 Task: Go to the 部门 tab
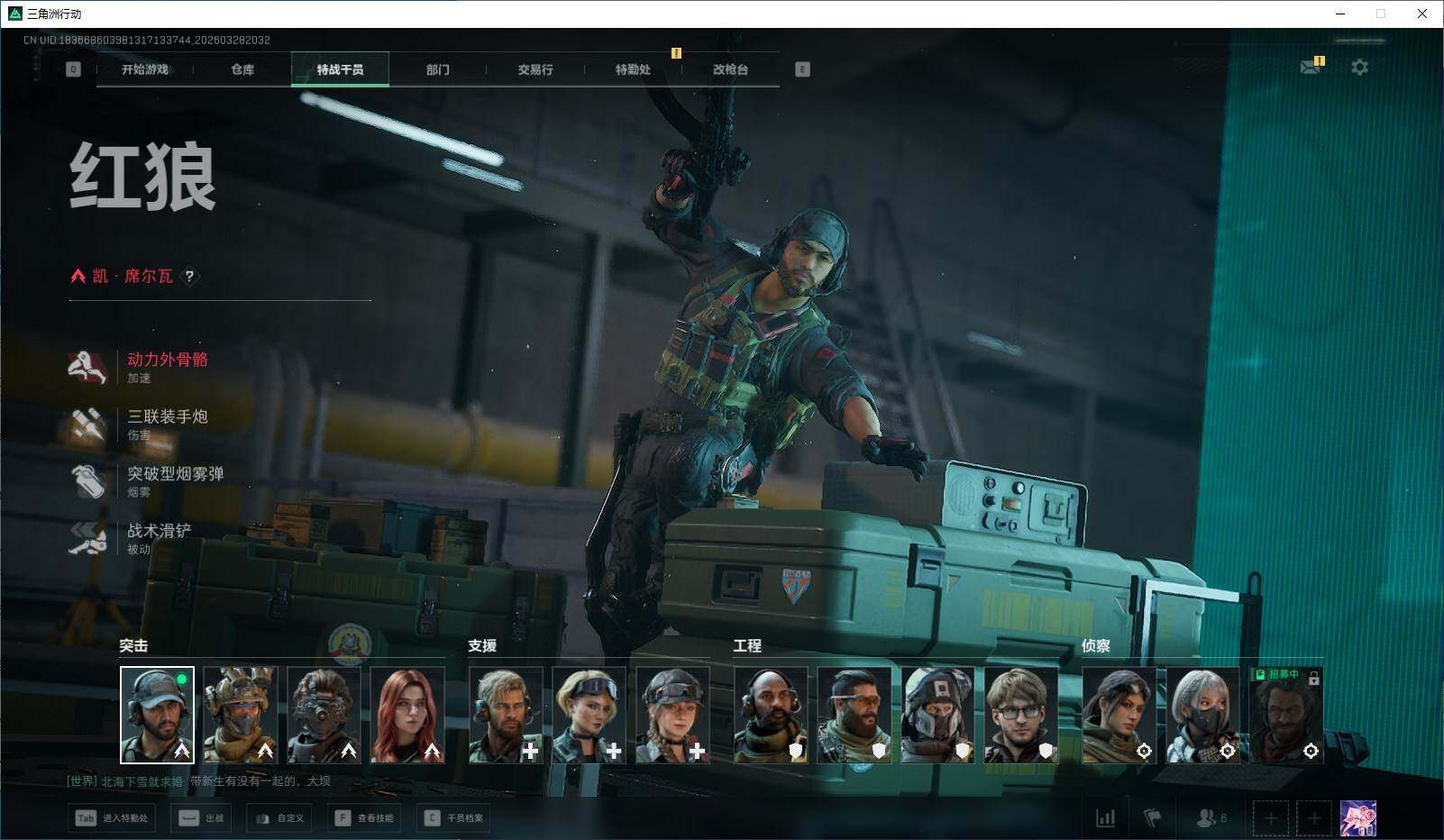438,69
